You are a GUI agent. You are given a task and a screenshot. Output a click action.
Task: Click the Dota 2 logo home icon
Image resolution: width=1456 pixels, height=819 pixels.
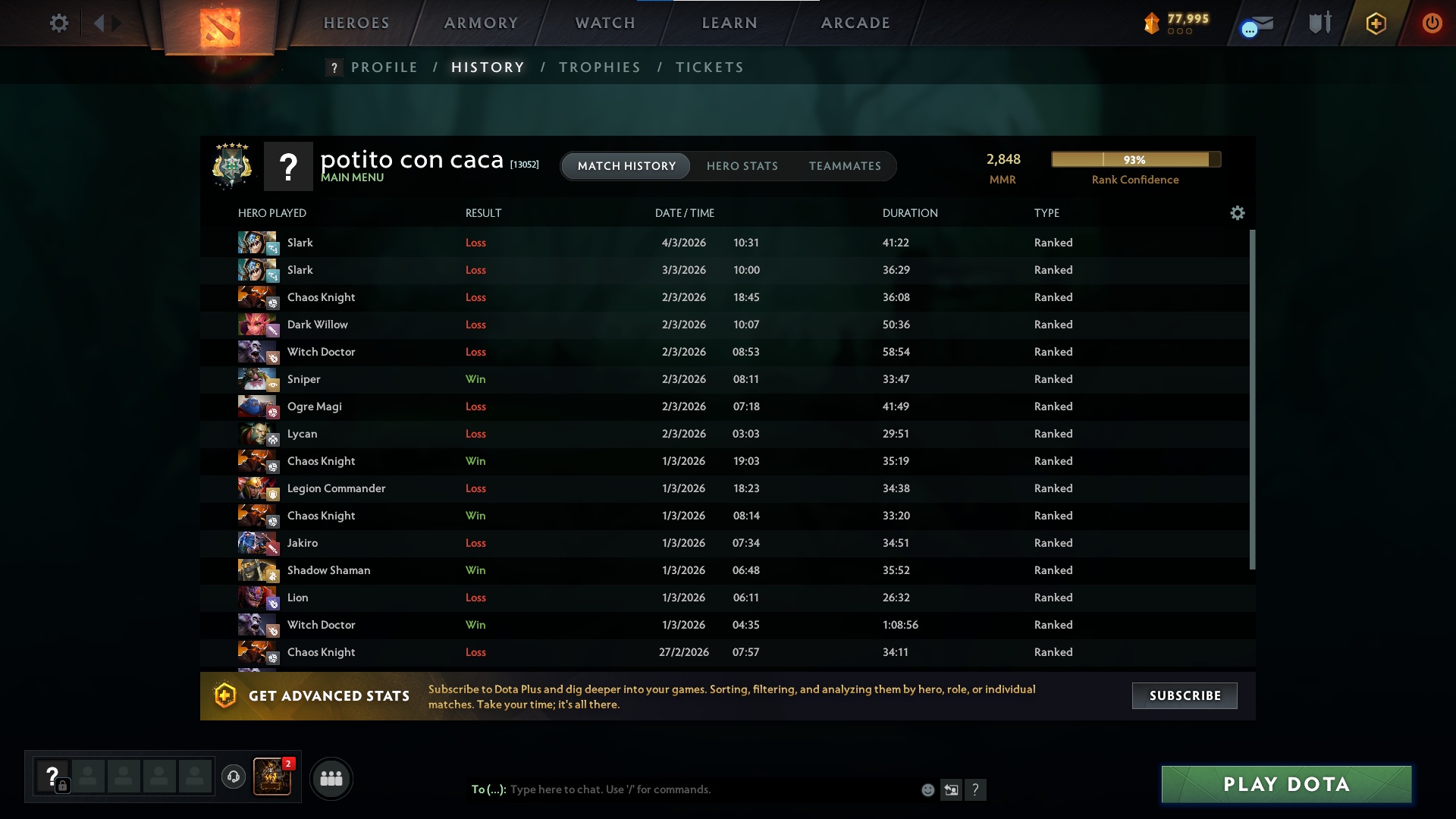[220, 27]
